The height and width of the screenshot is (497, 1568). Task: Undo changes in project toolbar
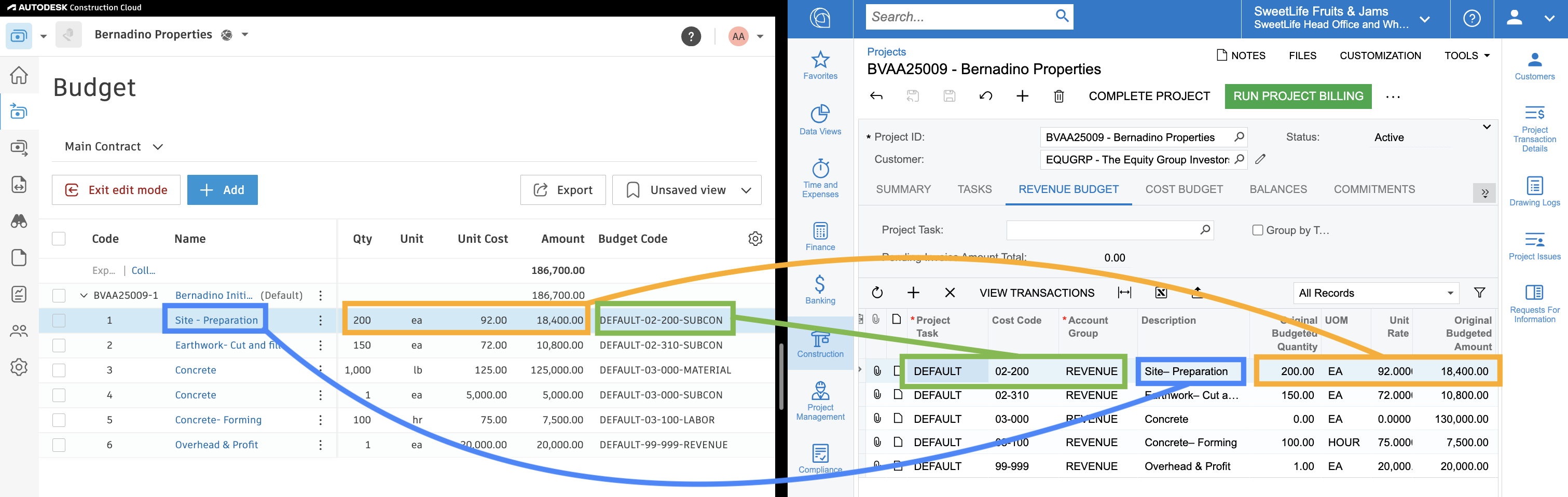tap(985, 96)
